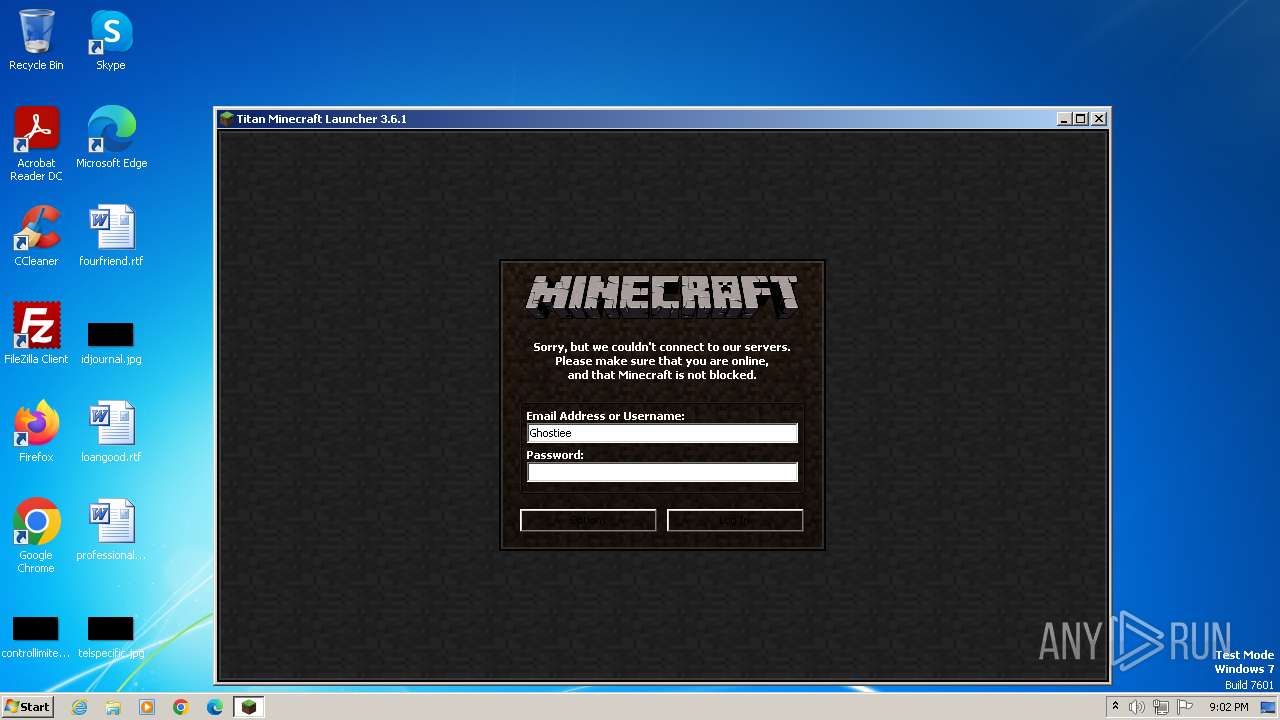Select the FileZilla Client shortcut
This screenshot has height=720, width=1280.
(x=36, y=334)
